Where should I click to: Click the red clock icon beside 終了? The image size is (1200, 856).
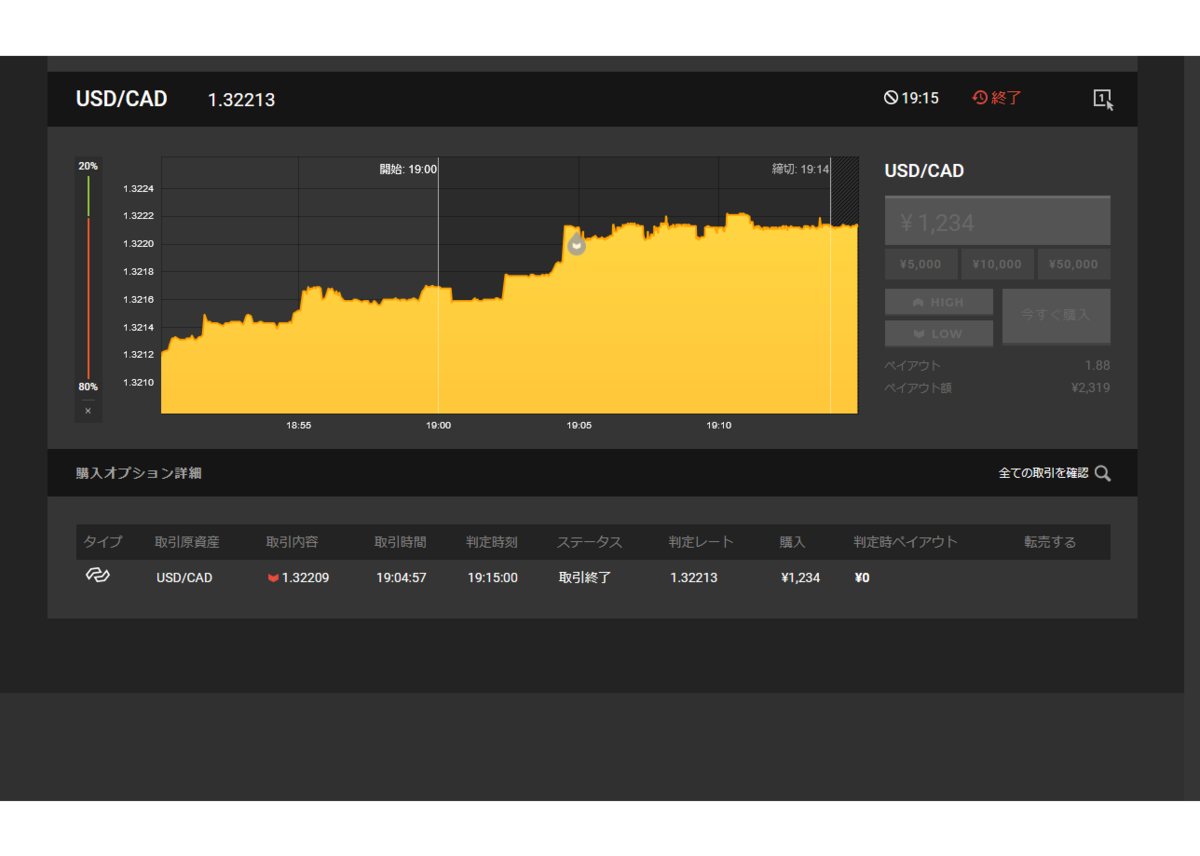(980, 98)
